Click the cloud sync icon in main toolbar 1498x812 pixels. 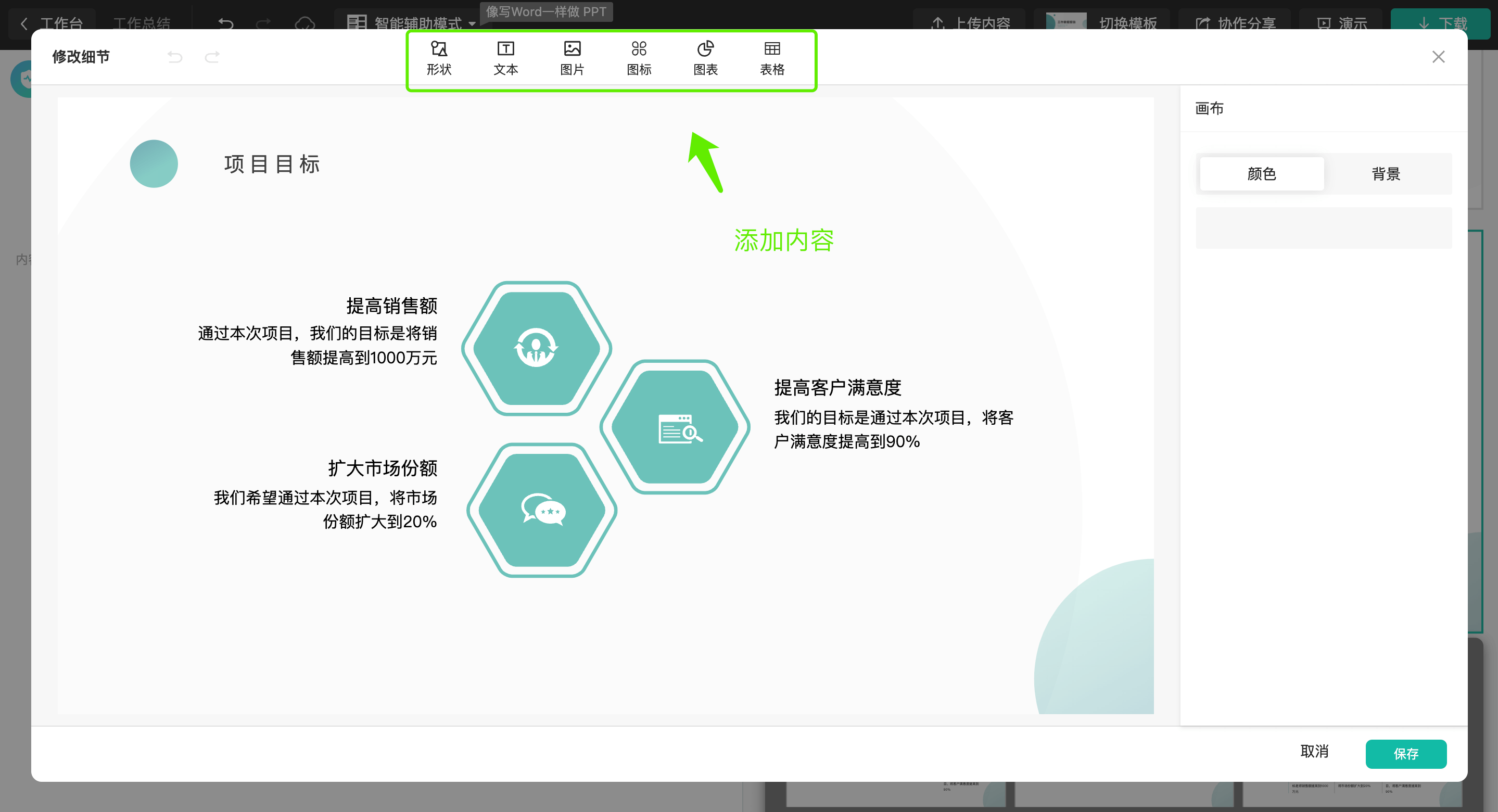(304, 23)
